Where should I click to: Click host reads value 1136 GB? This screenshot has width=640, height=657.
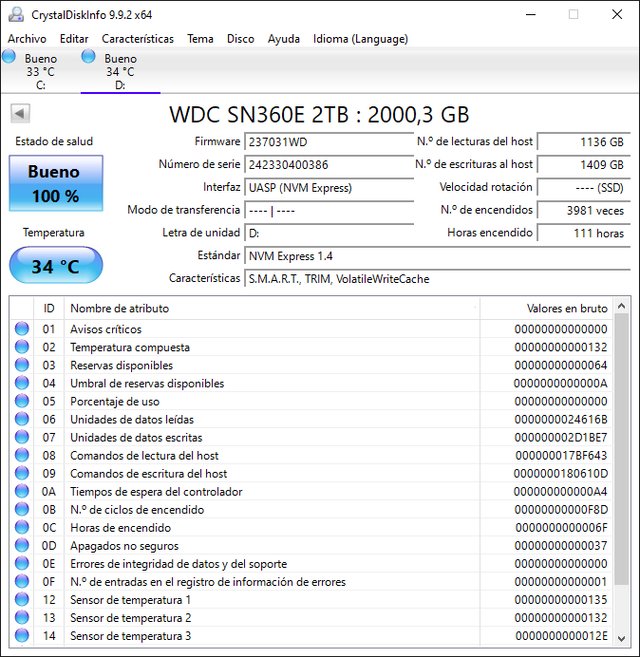point(583,142)
